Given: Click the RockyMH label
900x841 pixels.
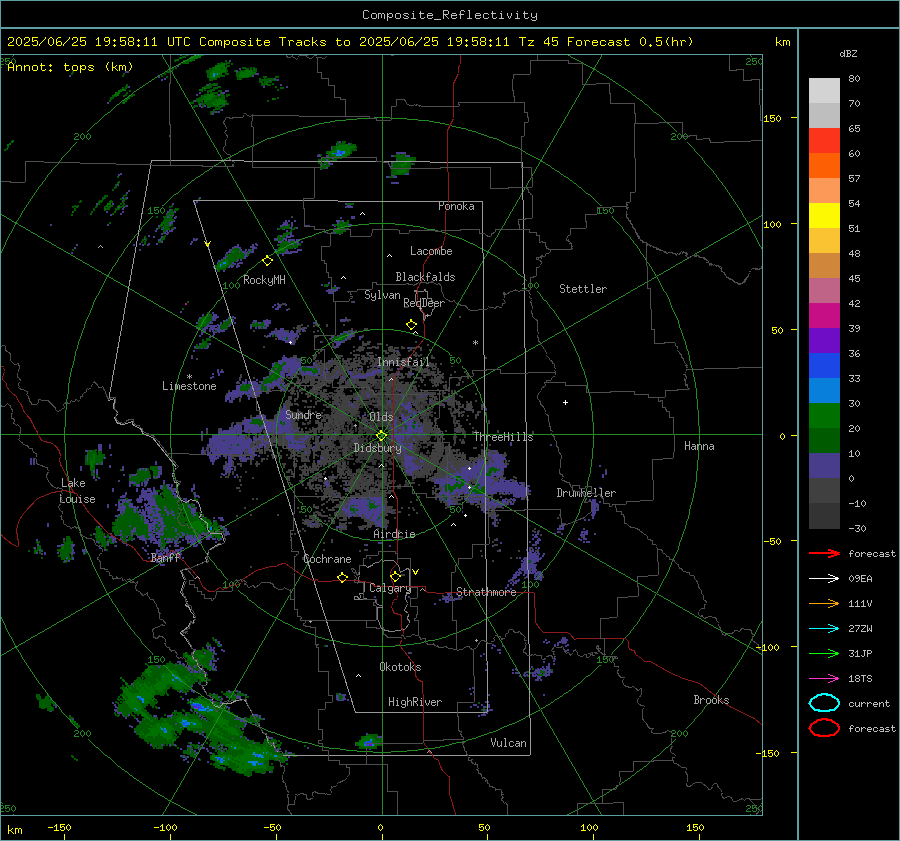Looking at the screenshot, I should point(264,280).
